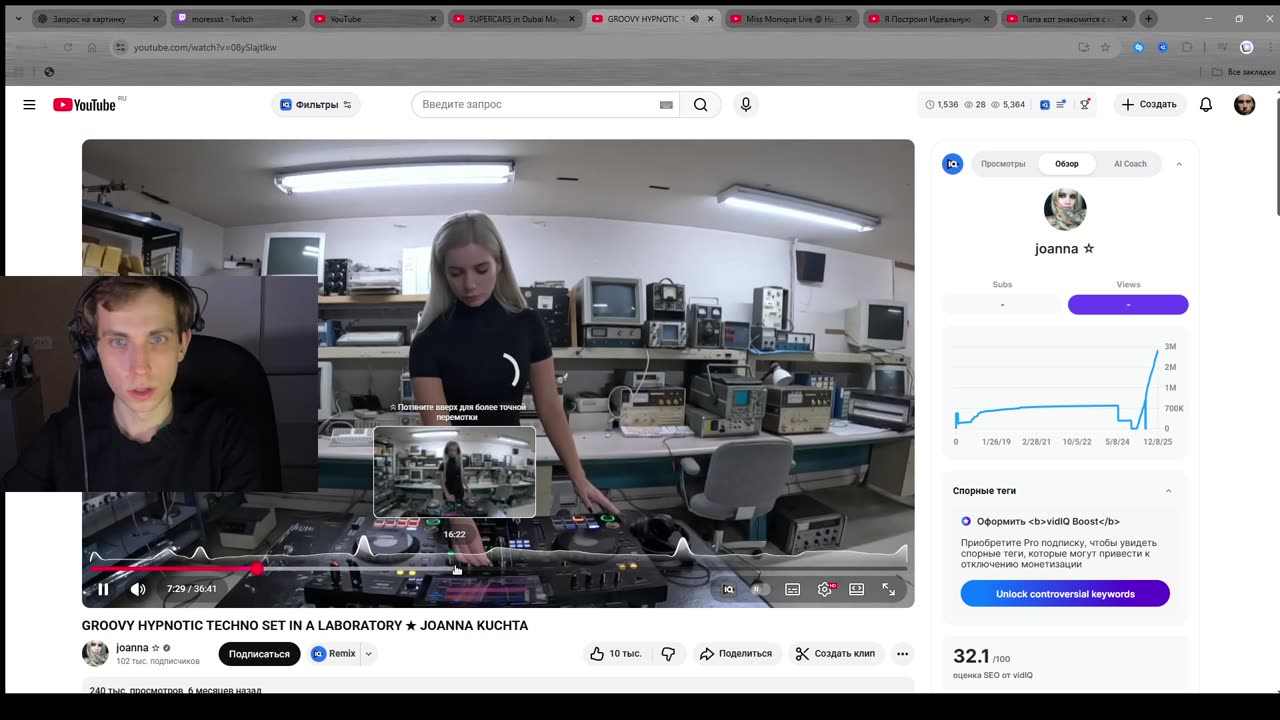Open the Создать create menu
Viewport: 1280px width, 720px height.
coord(1148,104)
